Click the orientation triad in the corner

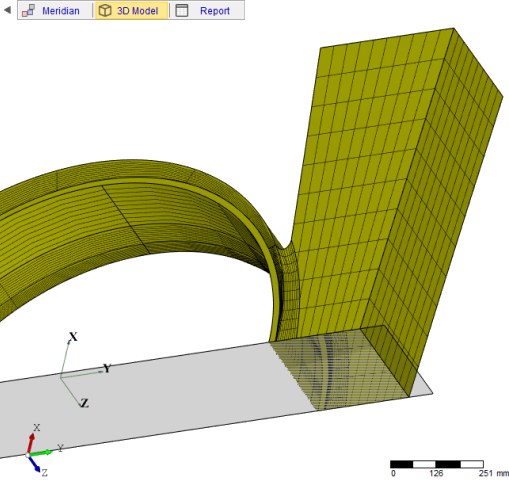point(43,450)
